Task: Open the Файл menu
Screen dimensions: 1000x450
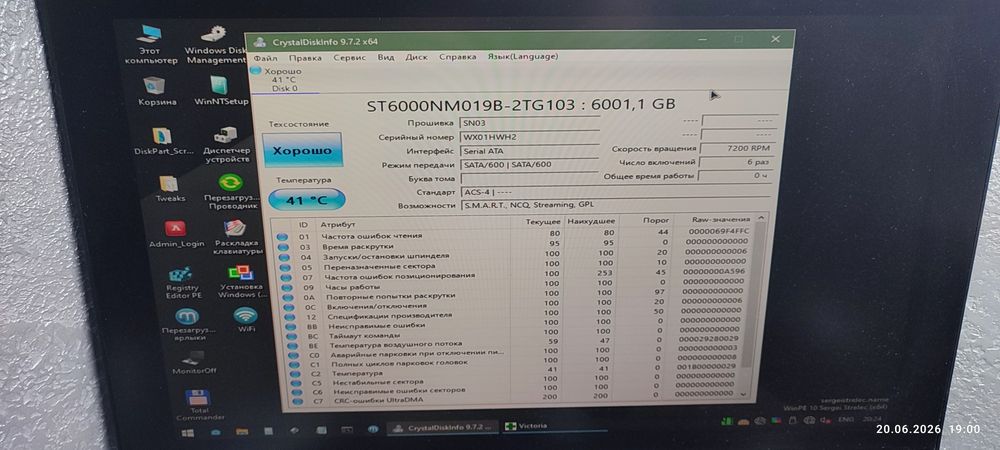Action: tap(265, 57)
